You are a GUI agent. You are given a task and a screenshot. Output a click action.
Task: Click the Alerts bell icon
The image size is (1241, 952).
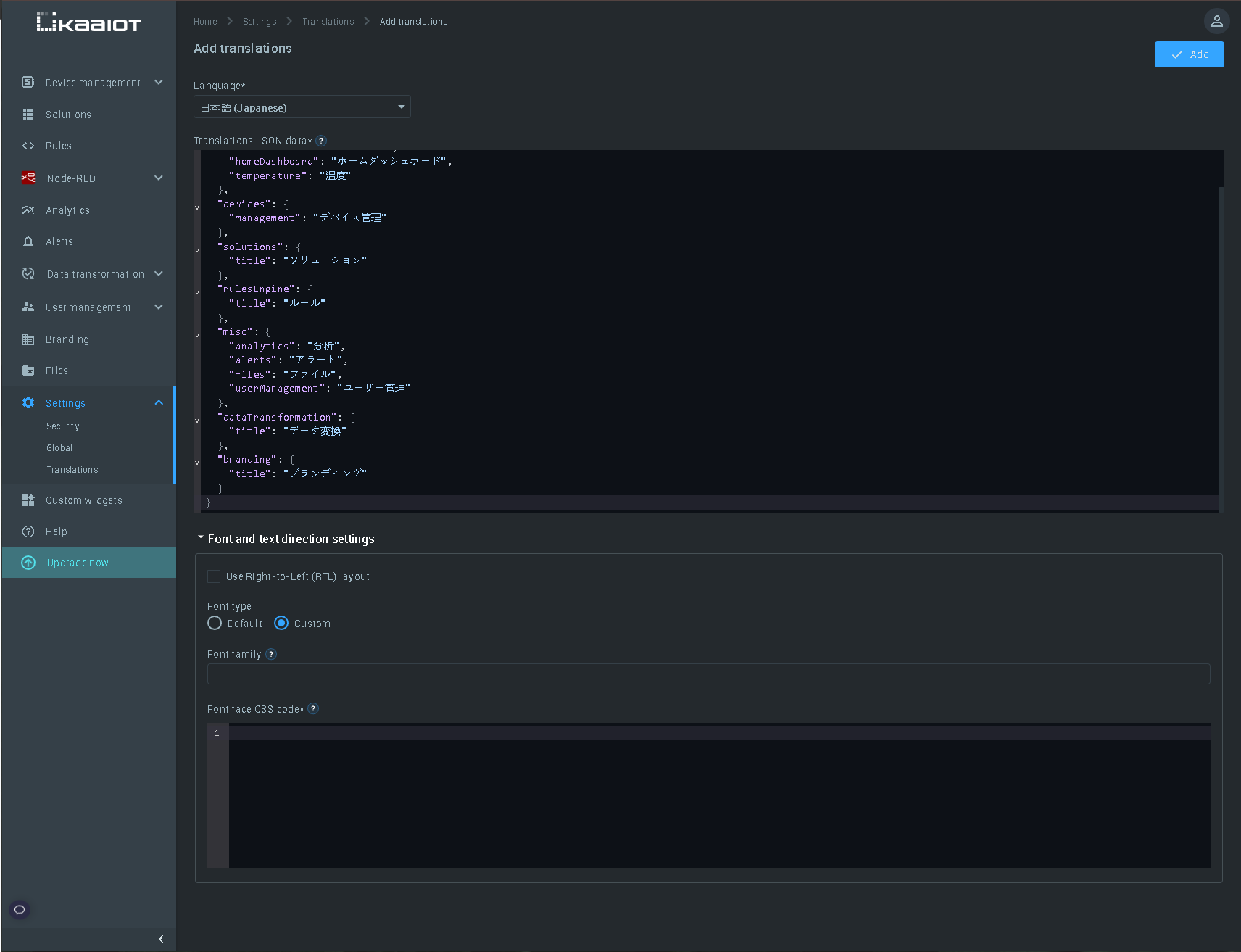28,241
